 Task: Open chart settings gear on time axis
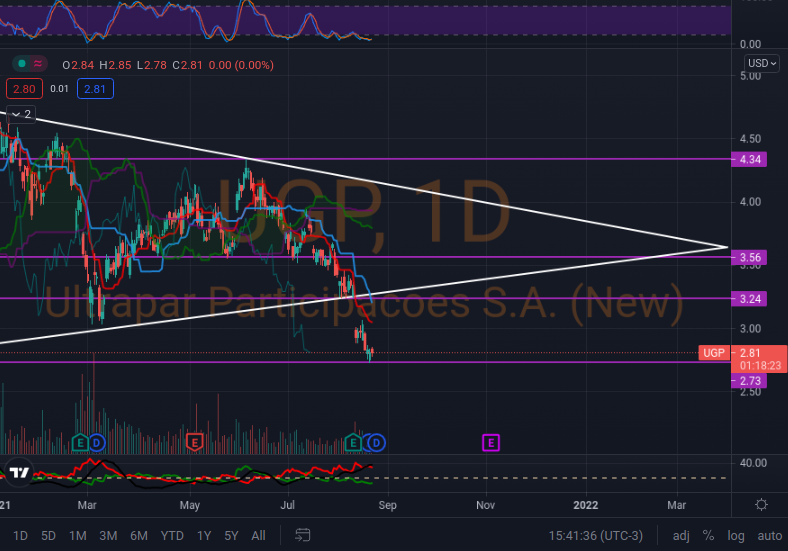[x=761, y=505]
